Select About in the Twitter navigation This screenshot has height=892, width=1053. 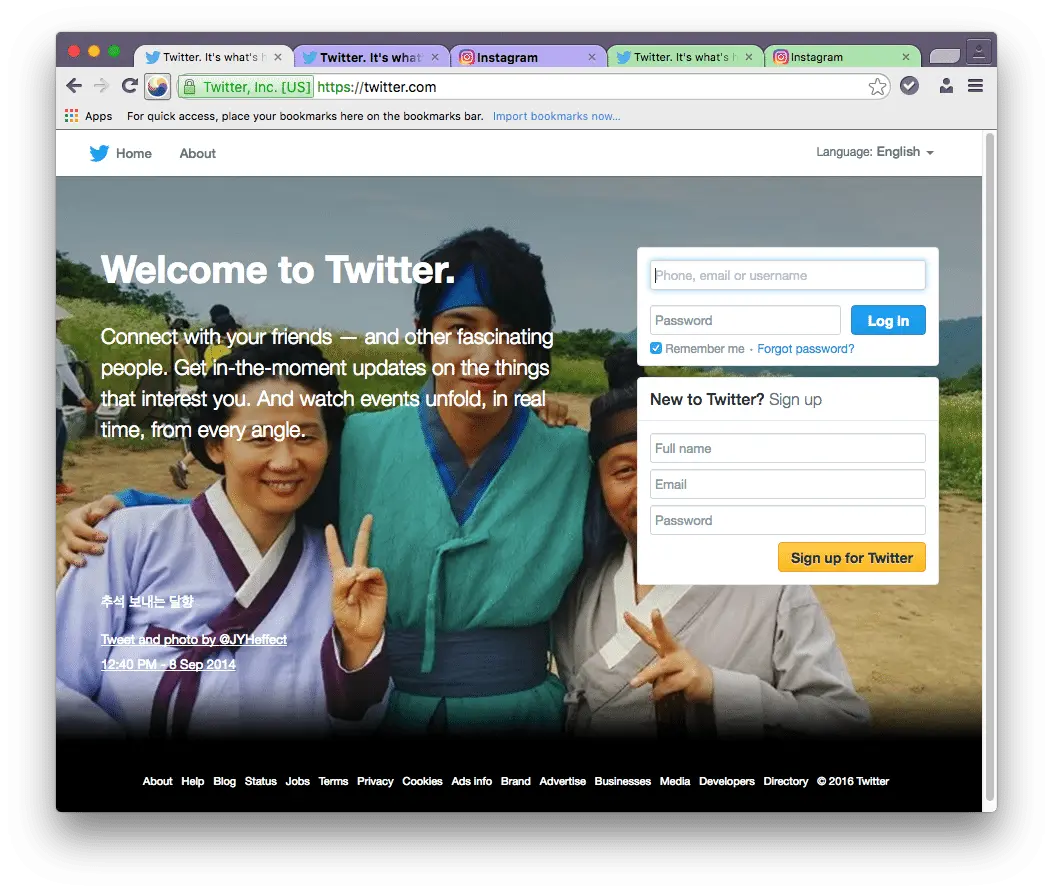tap(197, 153)
